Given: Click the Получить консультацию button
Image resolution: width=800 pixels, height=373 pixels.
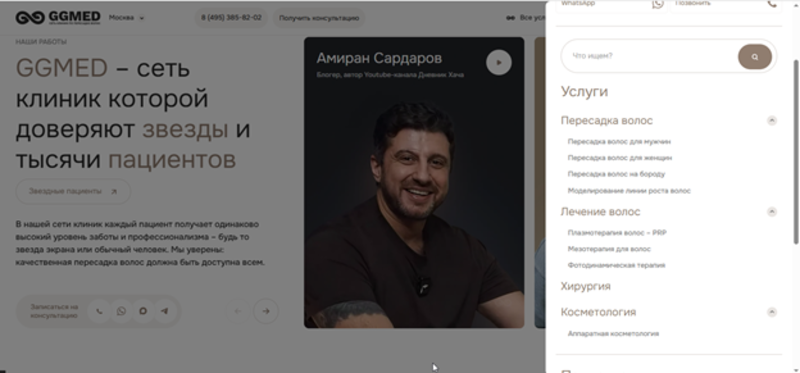Looking at the screenshot, I should 319,18.
